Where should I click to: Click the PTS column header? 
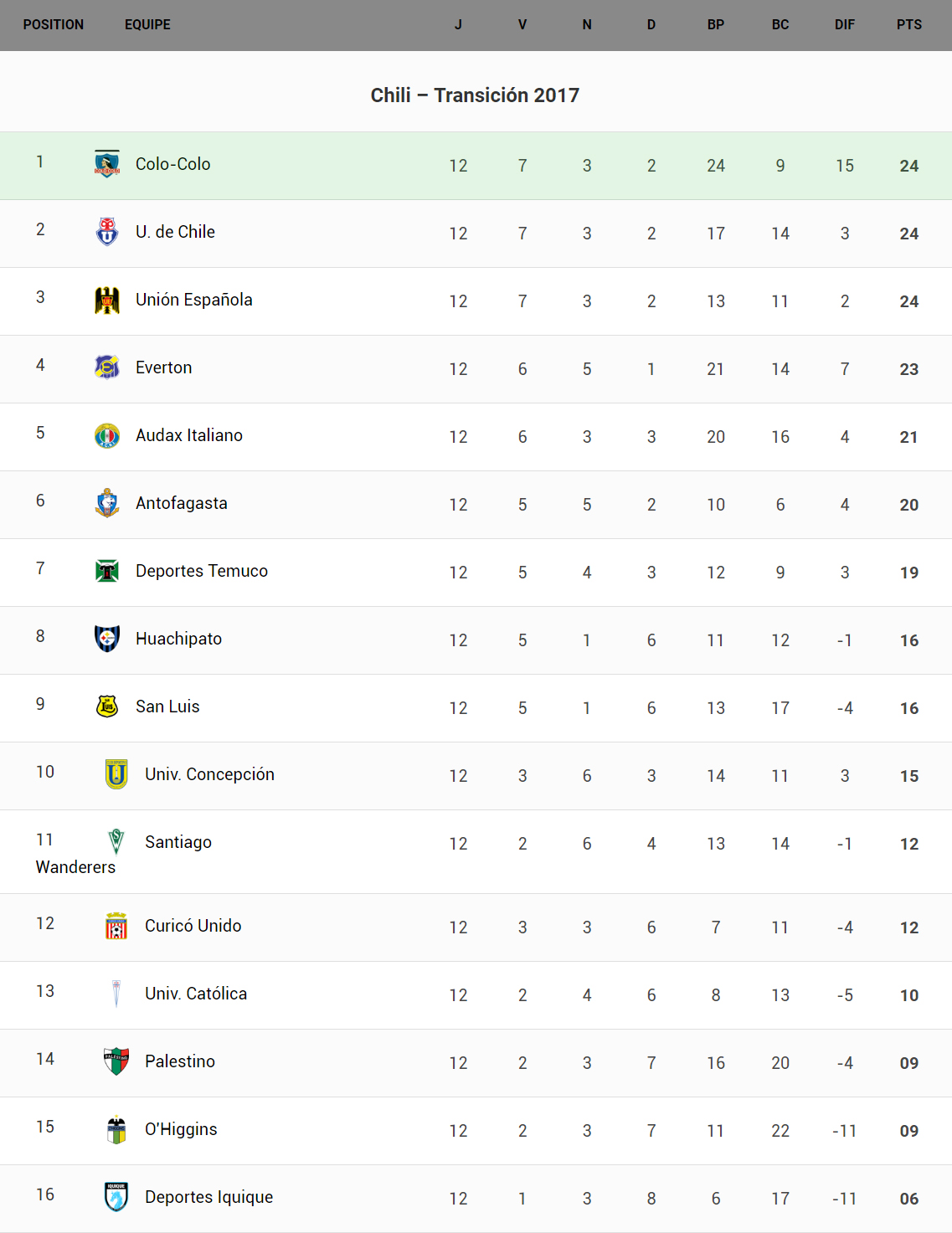pyautogui.click(x=909, y=25)
